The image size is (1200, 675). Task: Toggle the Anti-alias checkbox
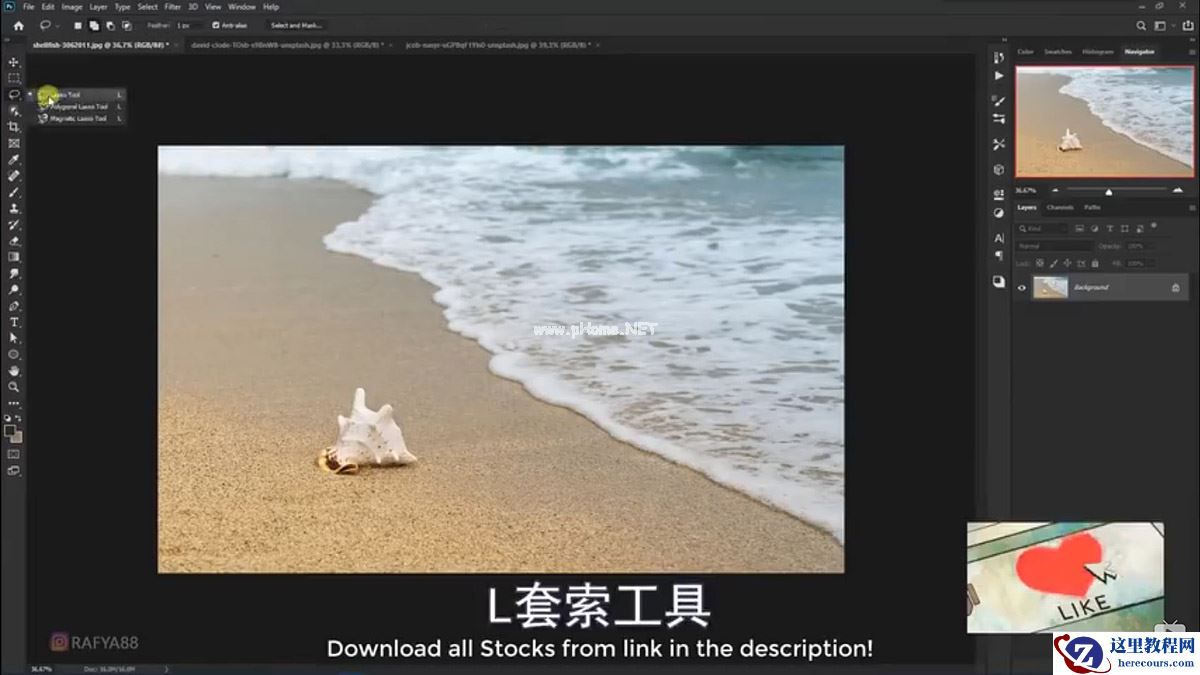[x=214, y=25]
